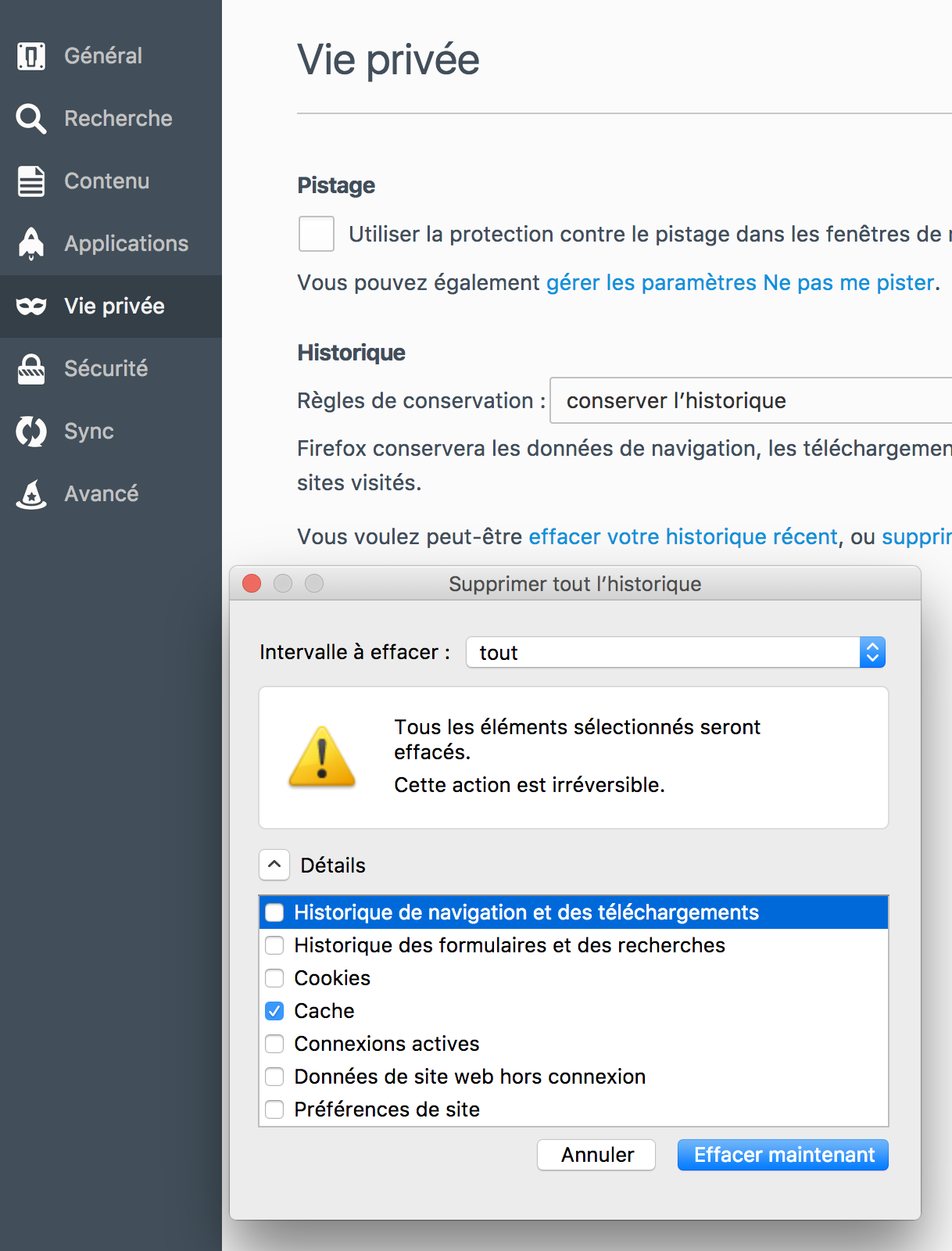Open the Intervalle à effacer dropdown
This screenshot has height=1251, width=952.
[675, 652]
